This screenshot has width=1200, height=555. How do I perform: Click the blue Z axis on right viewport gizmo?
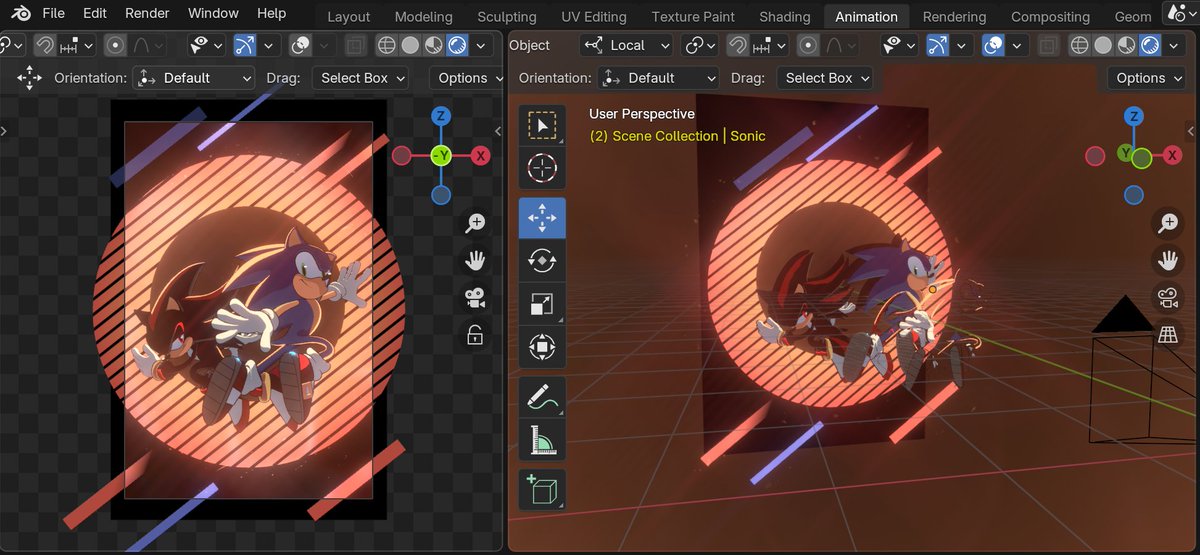tap(1133, 116)
